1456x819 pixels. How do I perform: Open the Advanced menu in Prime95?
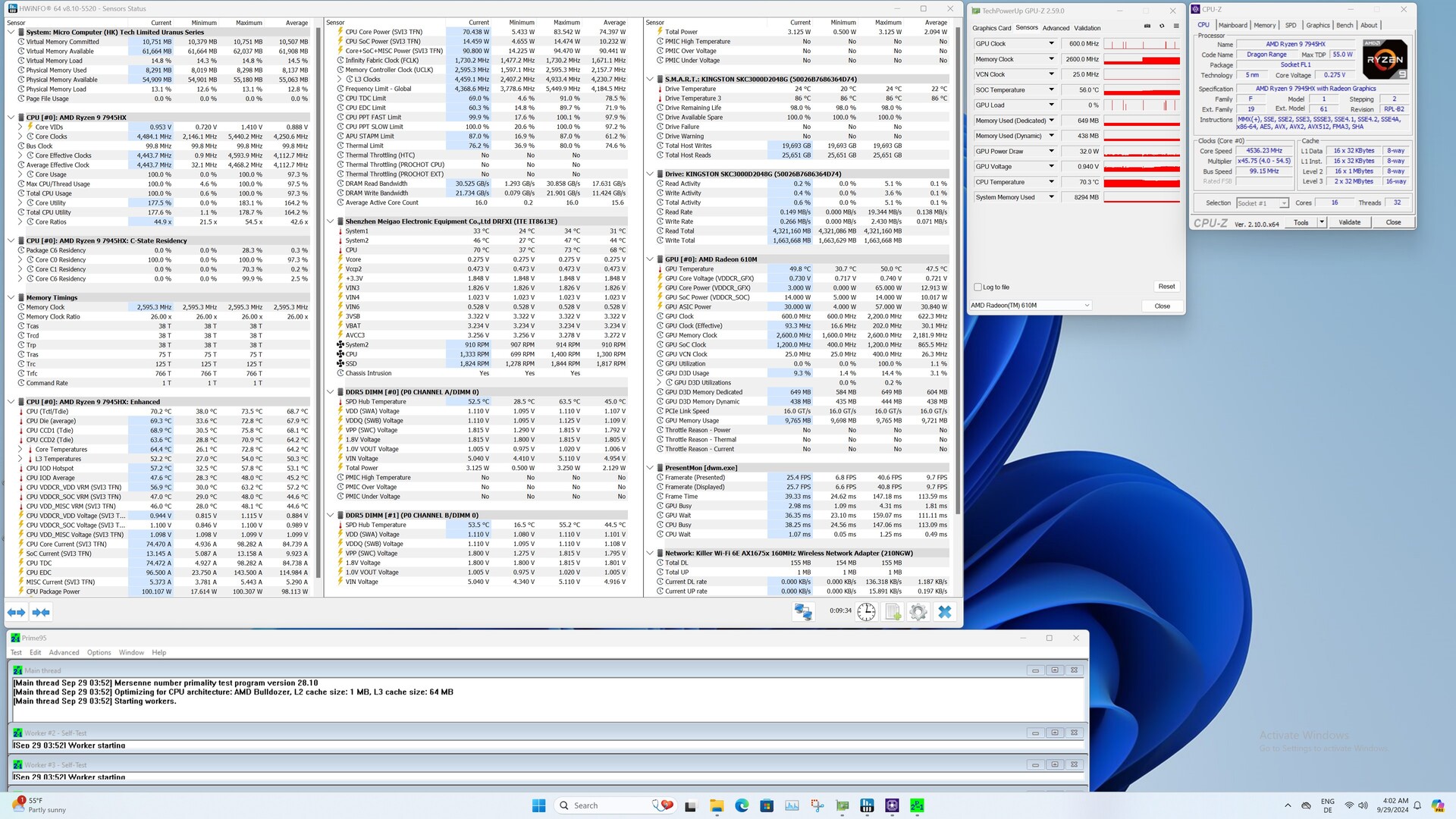(64, 652)
